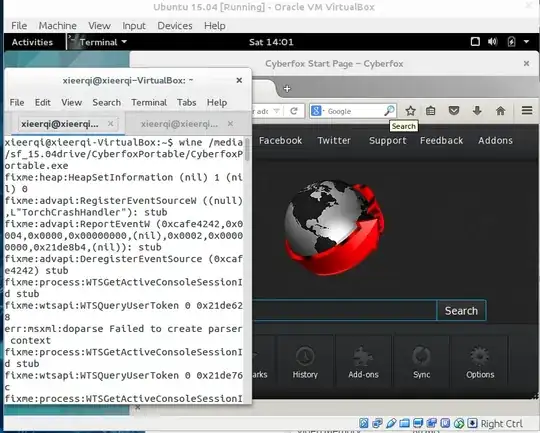
Task: Open the Cyberfox address history dropdown
Action: coord(276,111)
